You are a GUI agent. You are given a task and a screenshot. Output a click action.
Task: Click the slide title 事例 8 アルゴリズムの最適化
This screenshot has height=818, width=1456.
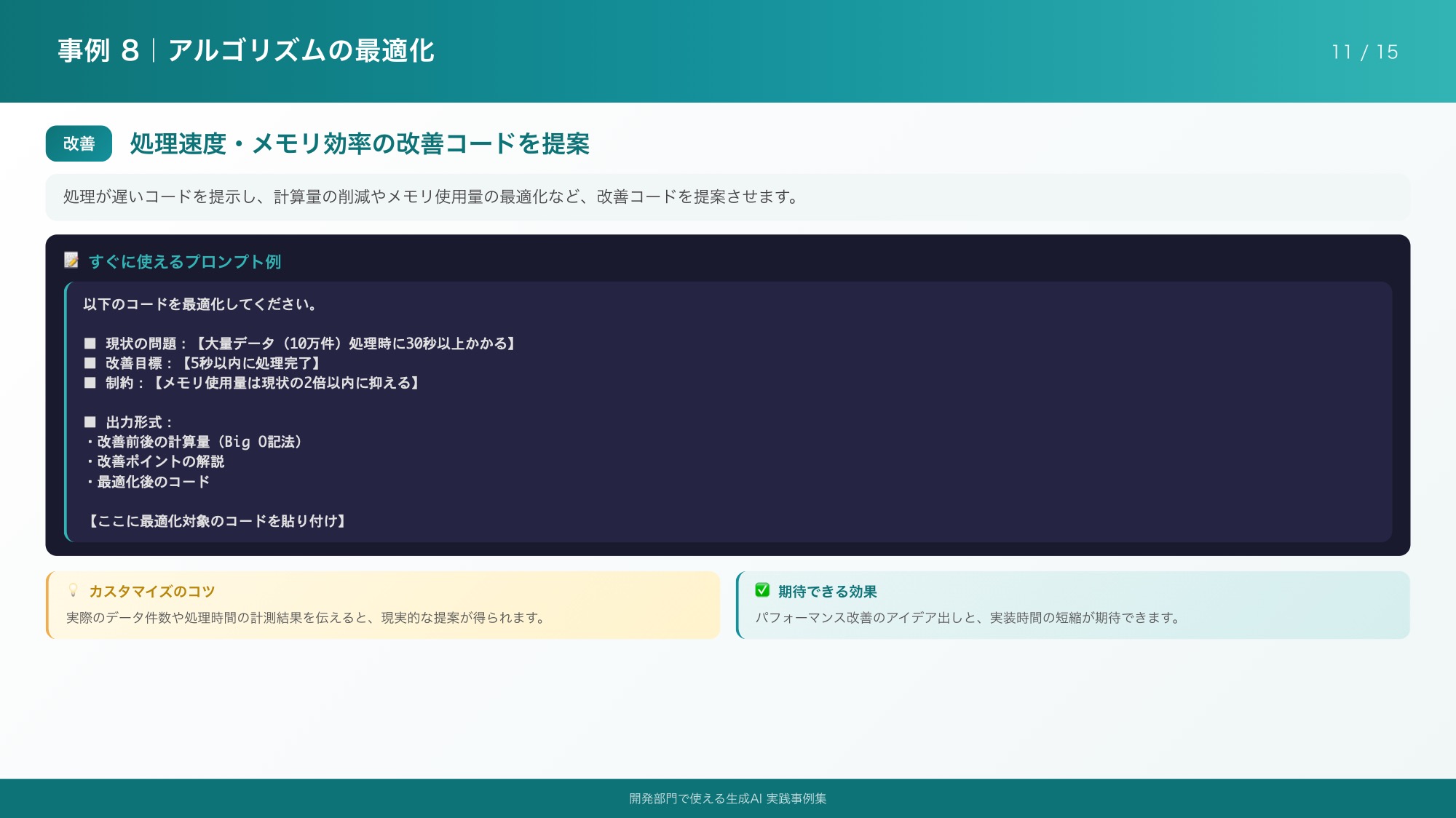click(x=246, y=51)
